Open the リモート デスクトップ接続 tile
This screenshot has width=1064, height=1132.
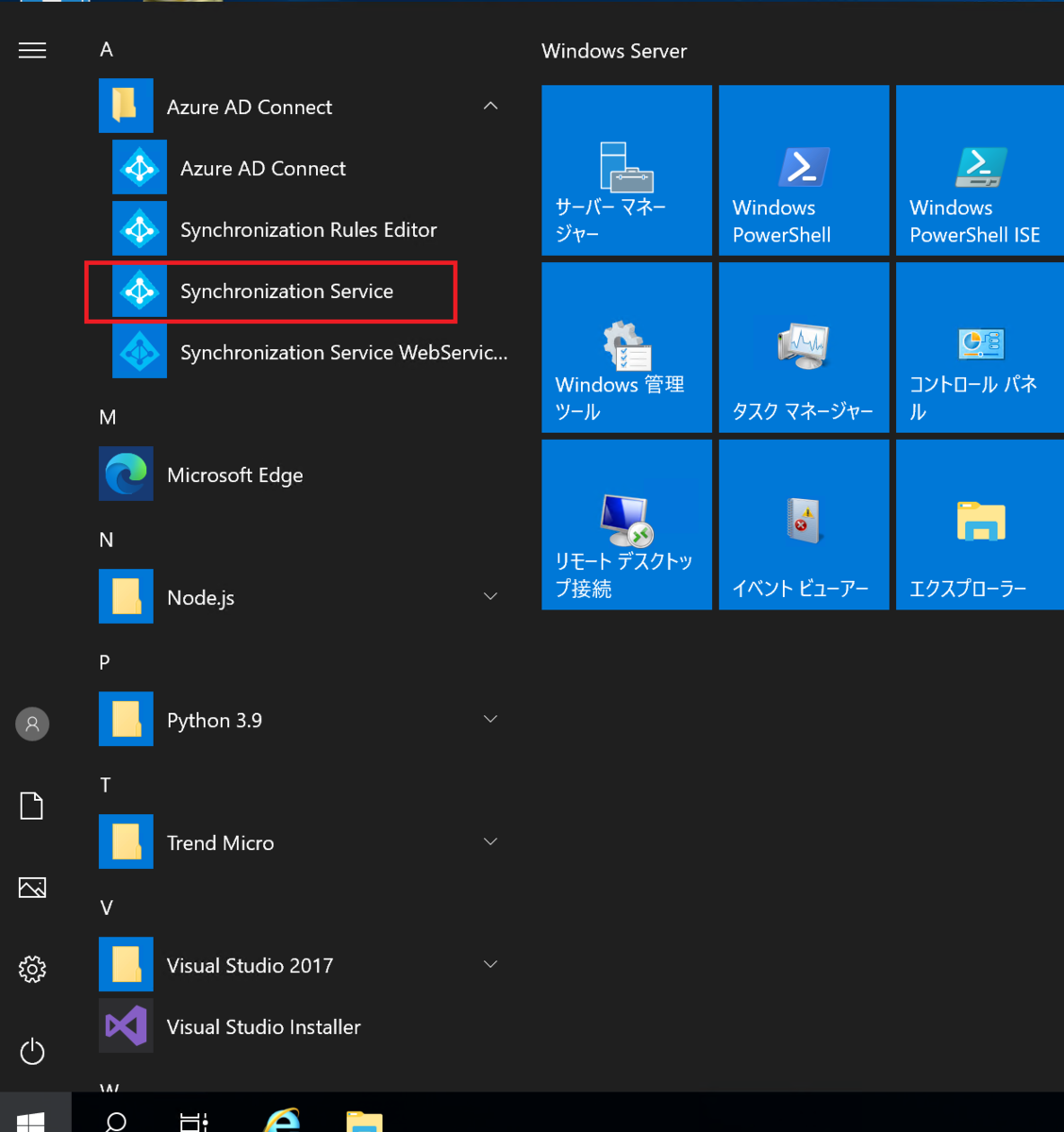[x=626, y=524]
